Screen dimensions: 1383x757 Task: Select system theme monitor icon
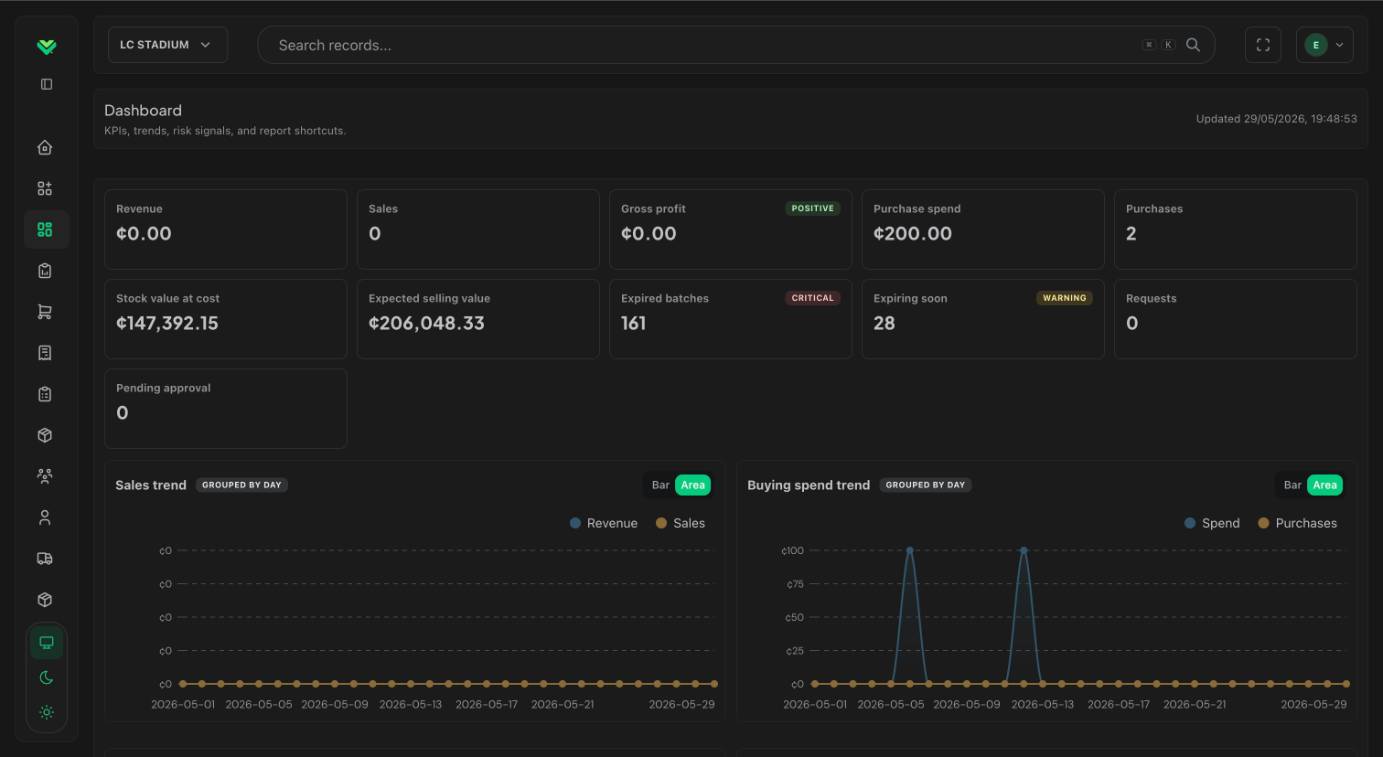point(46,642)
